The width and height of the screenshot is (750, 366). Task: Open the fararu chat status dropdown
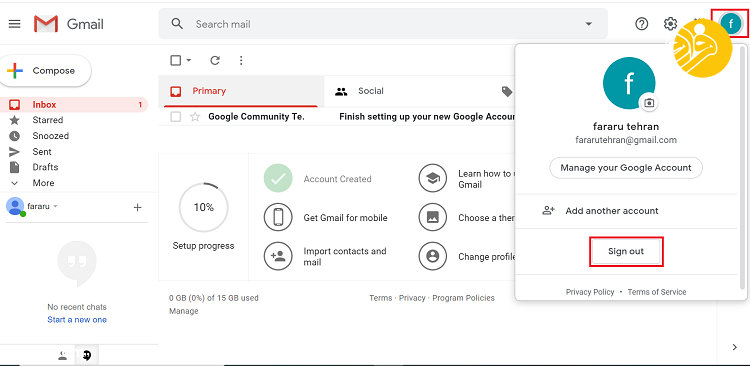(55, 206)
